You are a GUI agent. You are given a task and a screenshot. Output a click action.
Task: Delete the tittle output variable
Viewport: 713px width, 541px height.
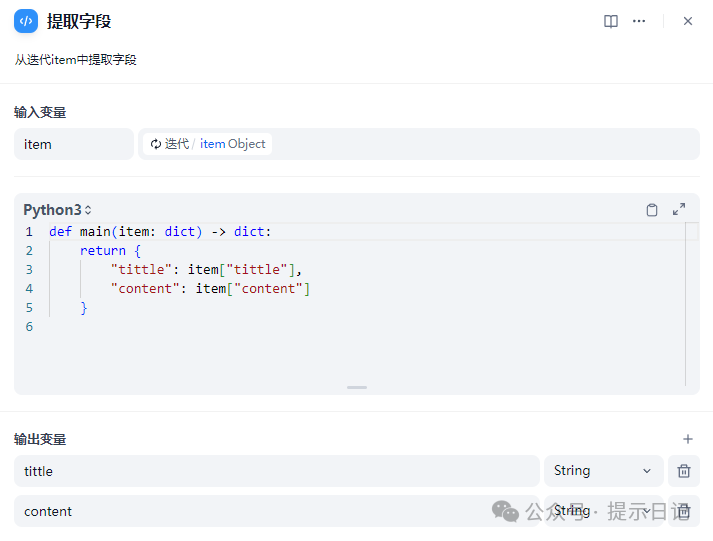click(x=684, y=471)
